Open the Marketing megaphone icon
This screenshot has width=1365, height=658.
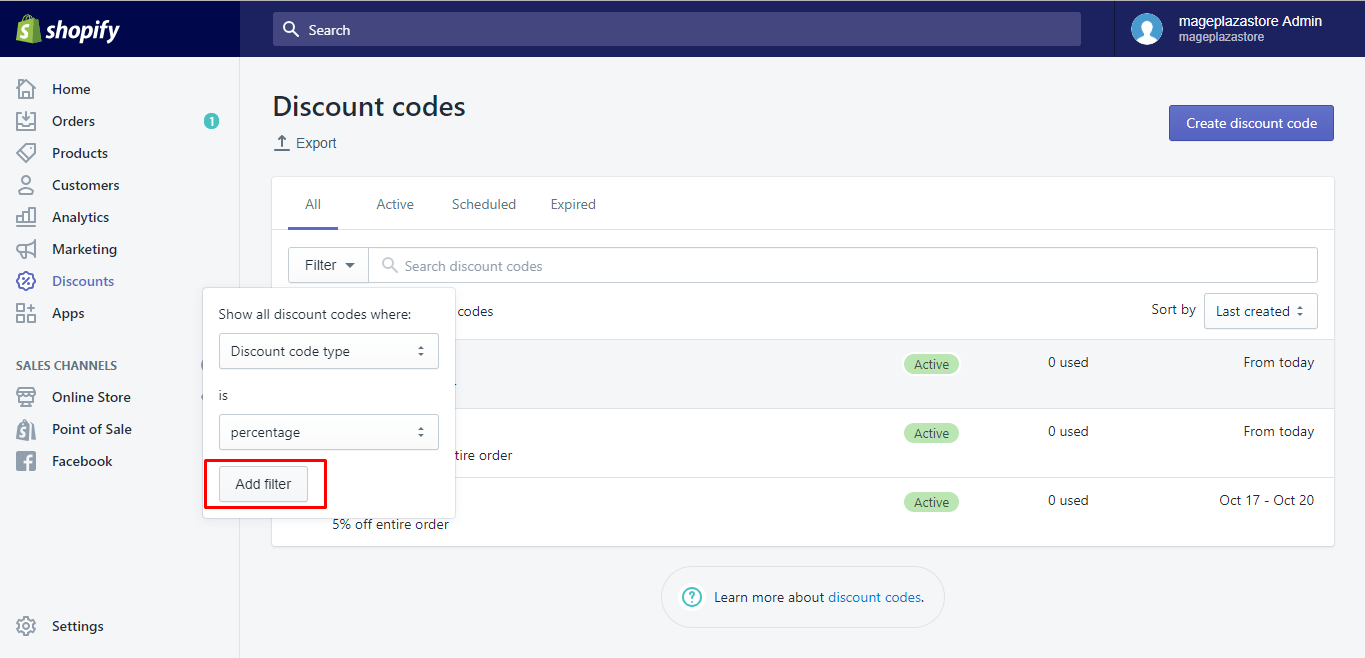click(28, 248)
